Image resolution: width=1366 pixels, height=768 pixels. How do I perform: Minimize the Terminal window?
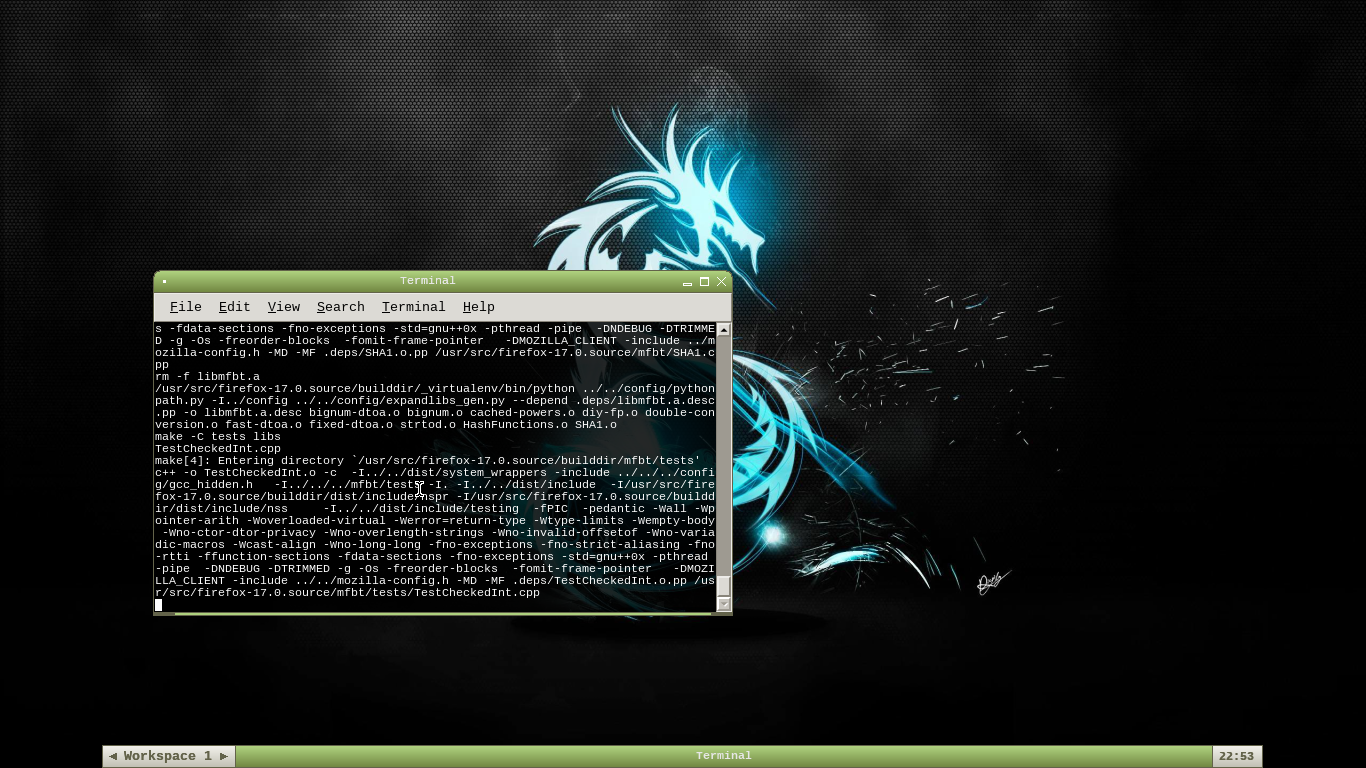(x=688, y=282)
